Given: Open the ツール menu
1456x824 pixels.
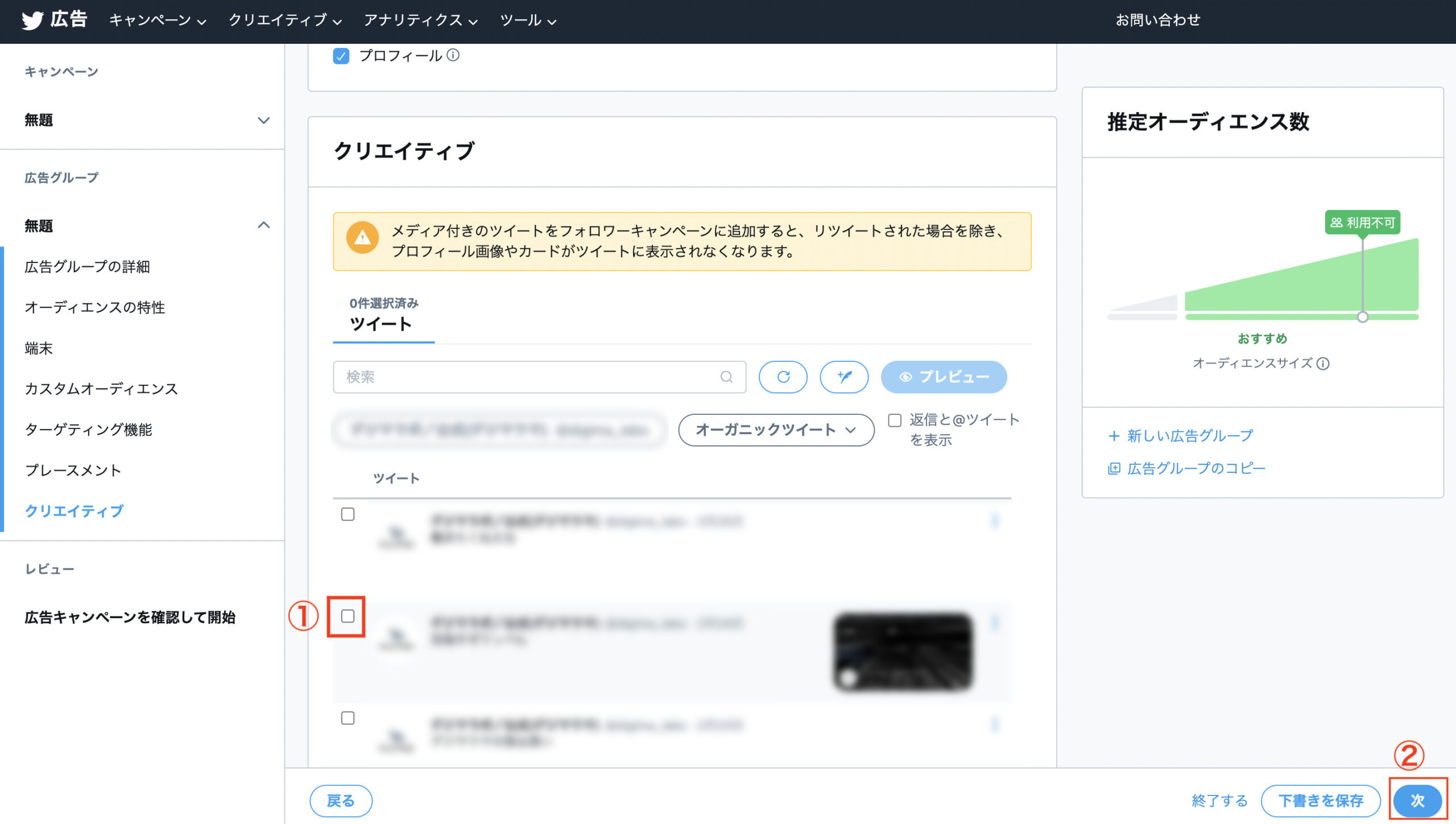Looking at the screenshot, I should (x=527, y=20).
